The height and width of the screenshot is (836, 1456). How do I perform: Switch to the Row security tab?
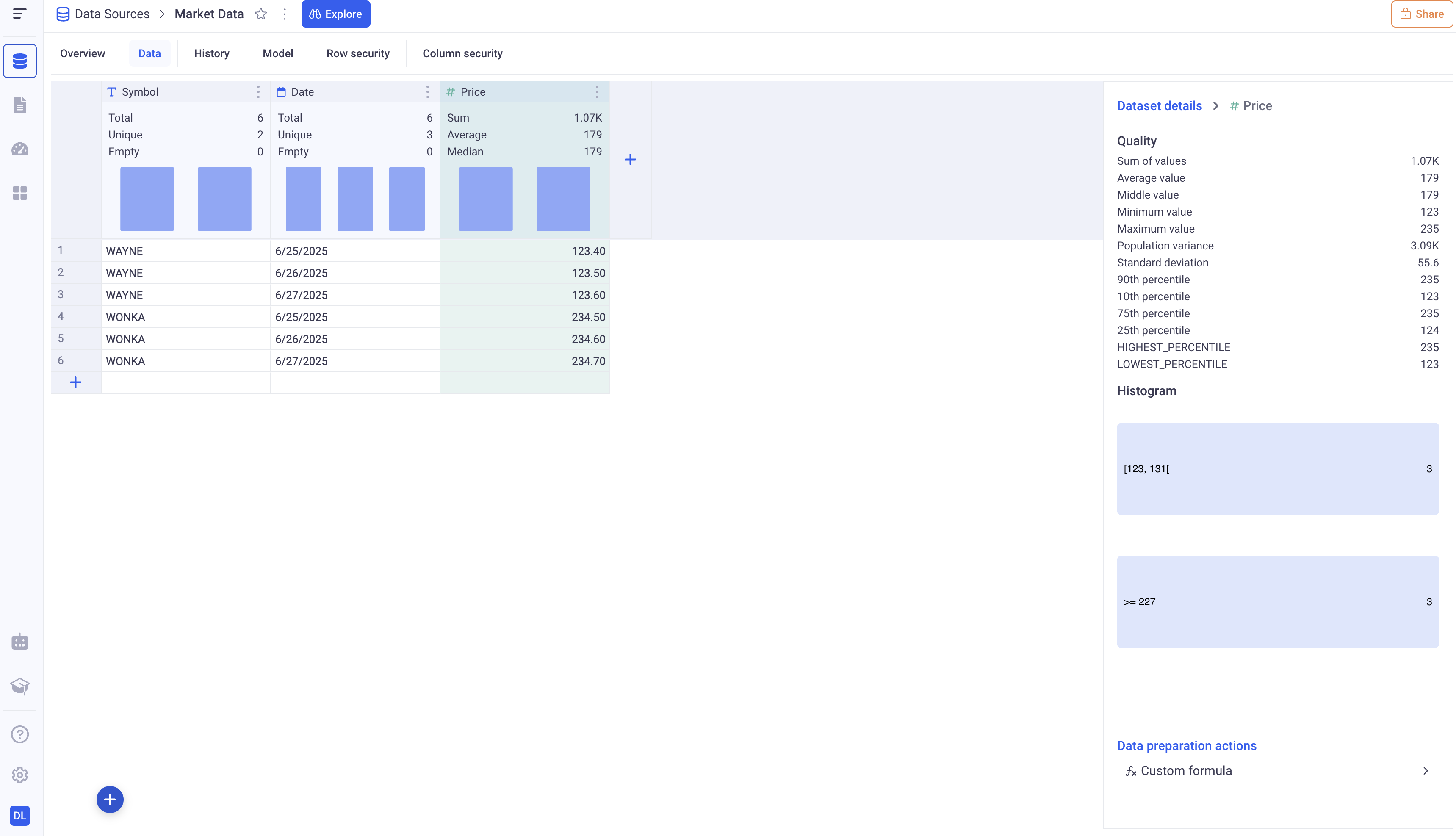(x=358, y=53)
